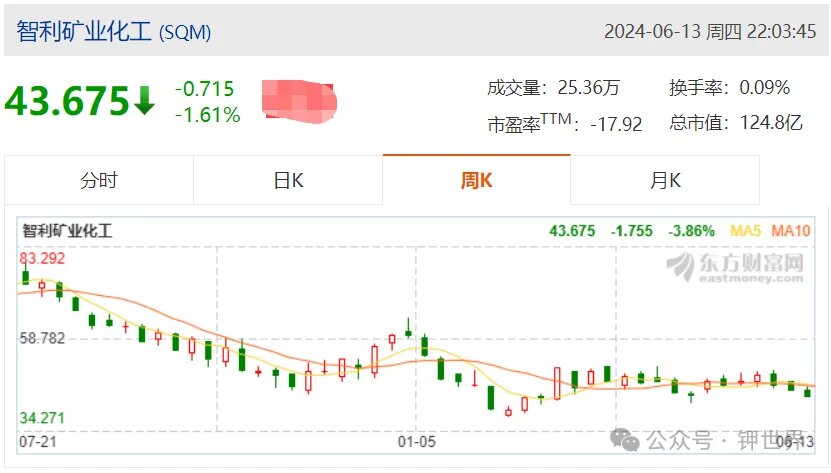
Task: Select the 周K weekly chart tab
Action: (x=476, y=180)
